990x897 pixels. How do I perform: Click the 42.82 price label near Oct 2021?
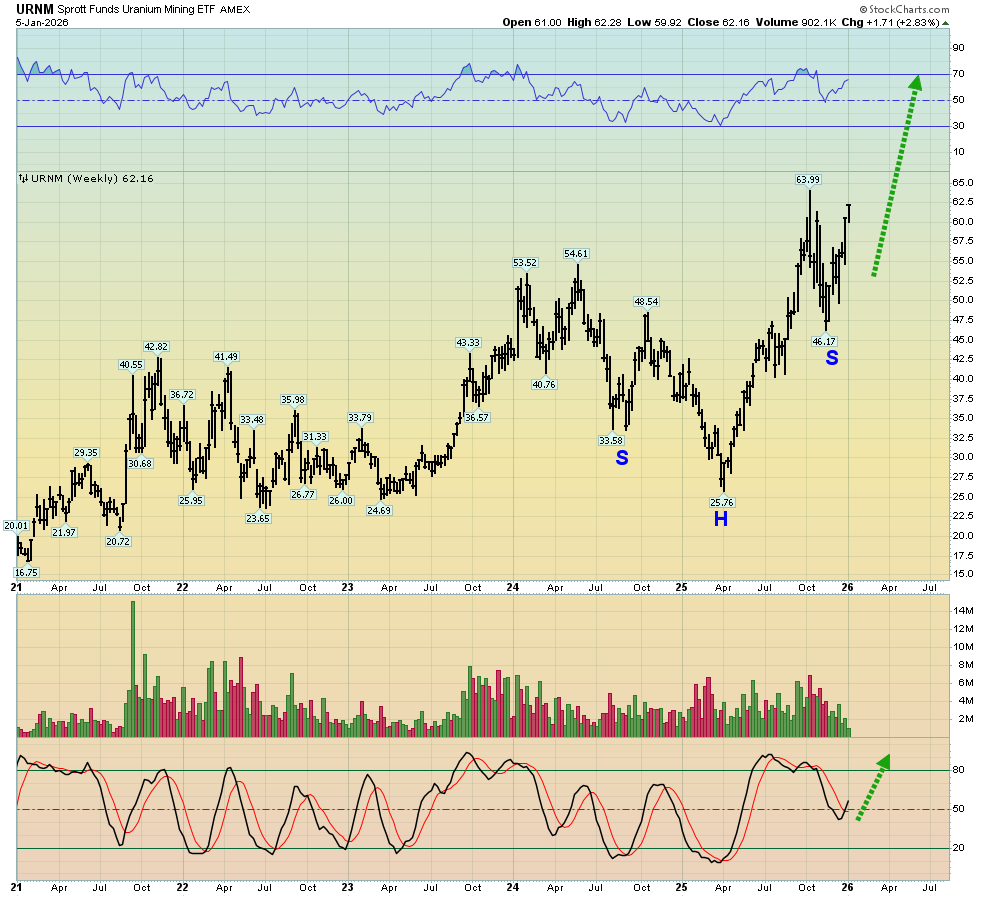point(156,347)
